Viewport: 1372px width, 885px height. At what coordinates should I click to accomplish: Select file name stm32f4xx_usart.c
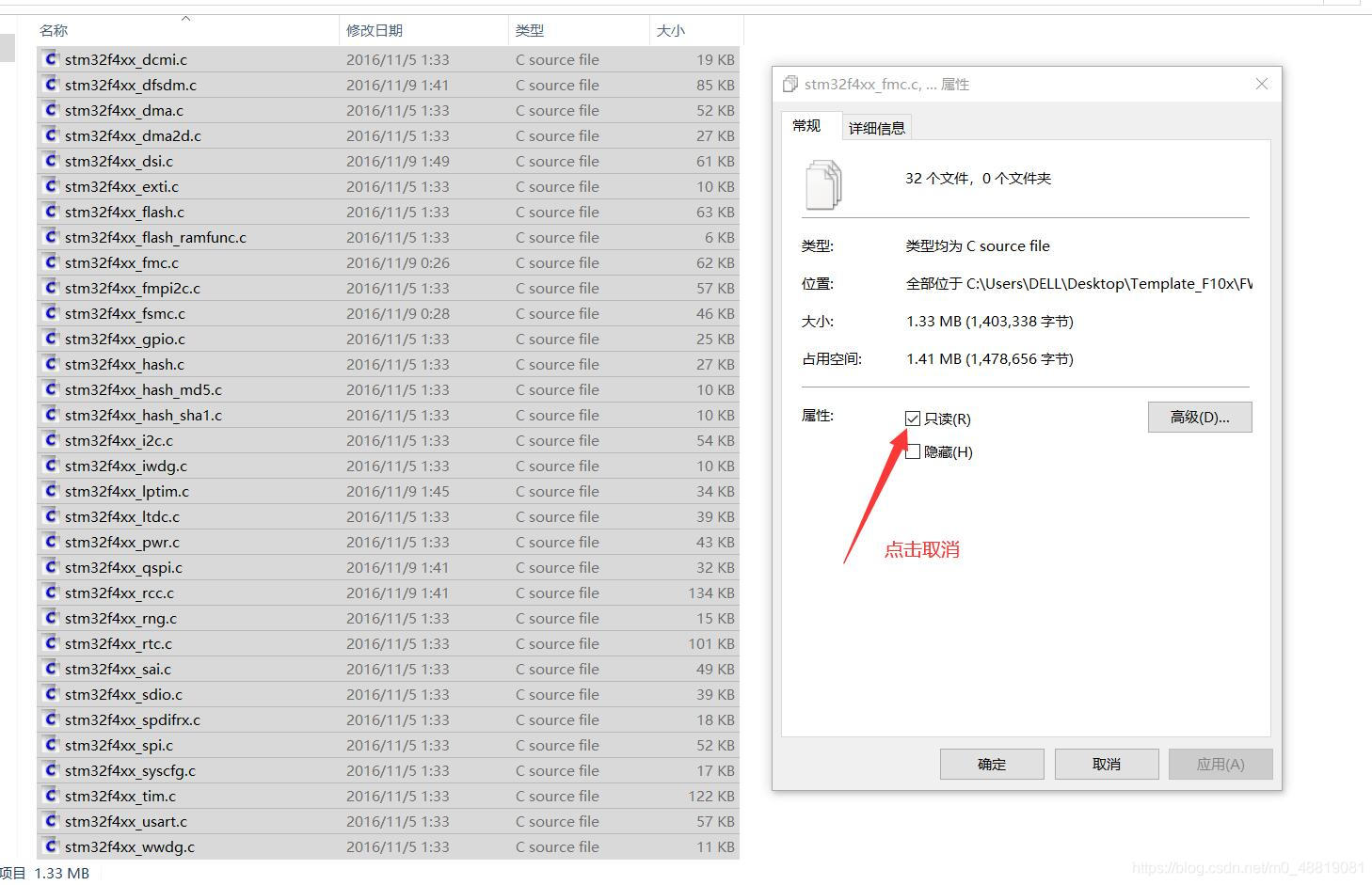click(126, 821)
